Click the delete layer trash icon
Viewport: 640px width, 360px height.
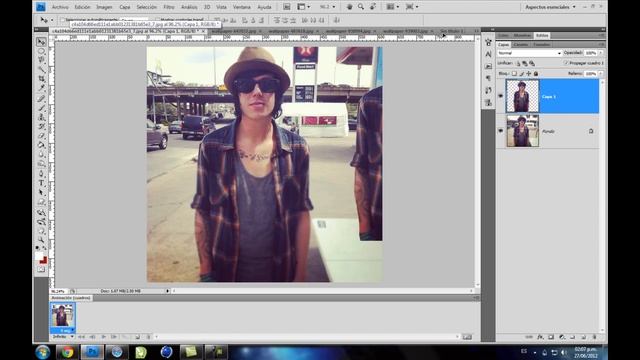[594, 337]
